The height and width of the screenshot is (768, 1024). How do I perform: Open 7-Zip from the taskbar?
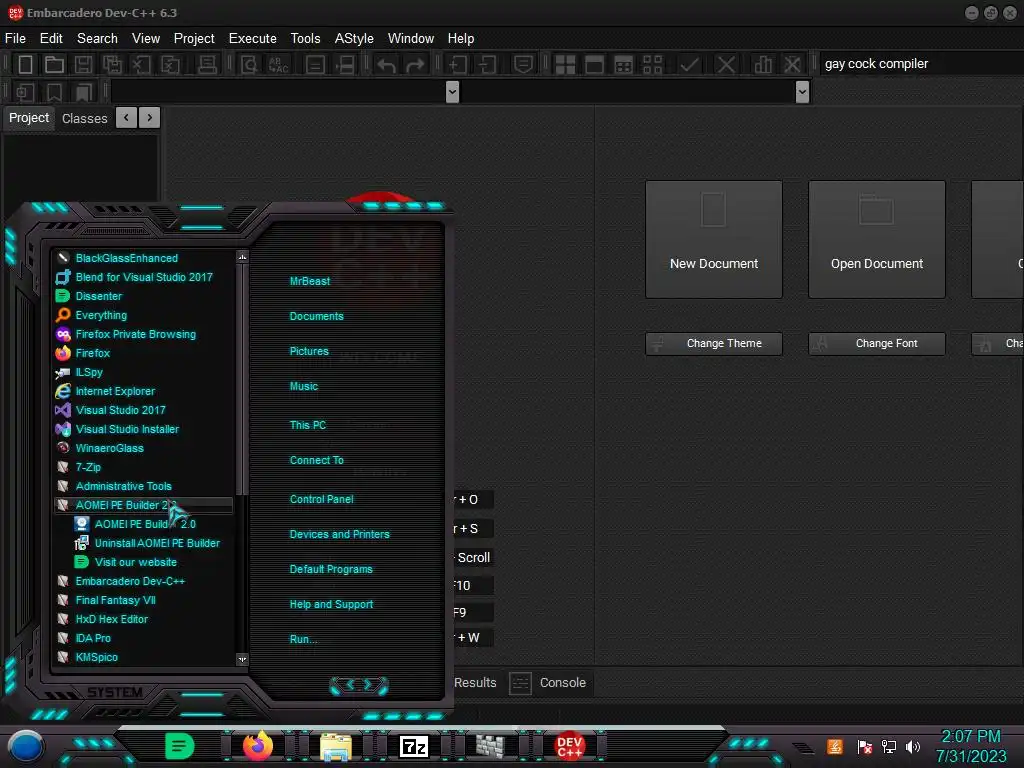coord(413,746)
